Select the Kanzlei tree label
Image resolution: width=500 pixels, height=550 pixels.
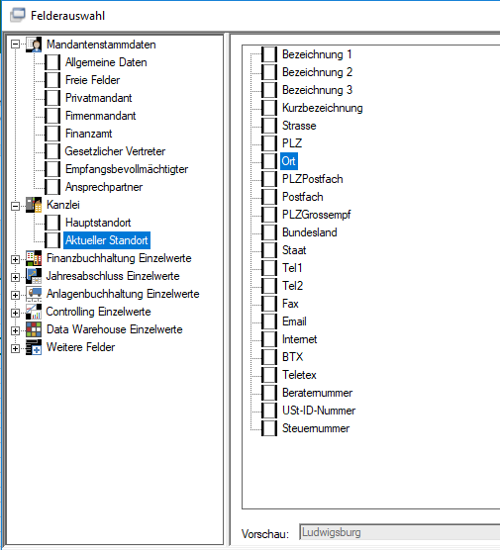pos(63,205)
